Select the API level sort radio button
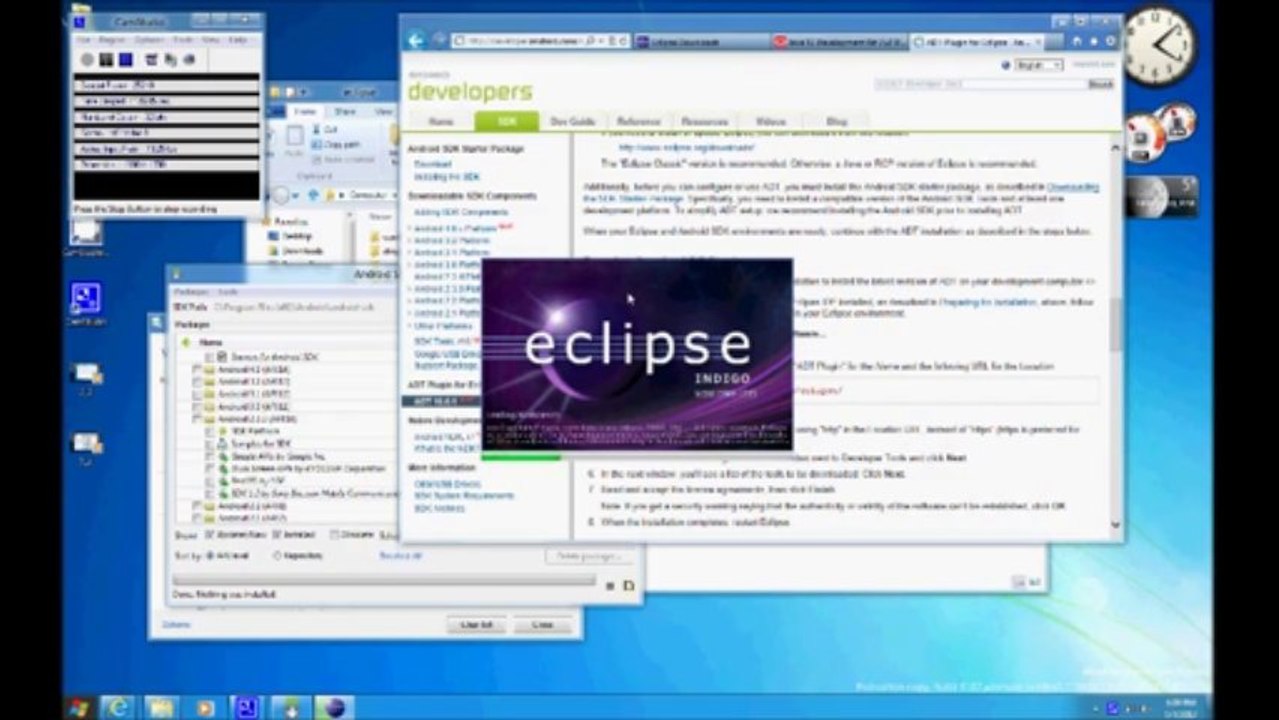 (x=211, y=555)
